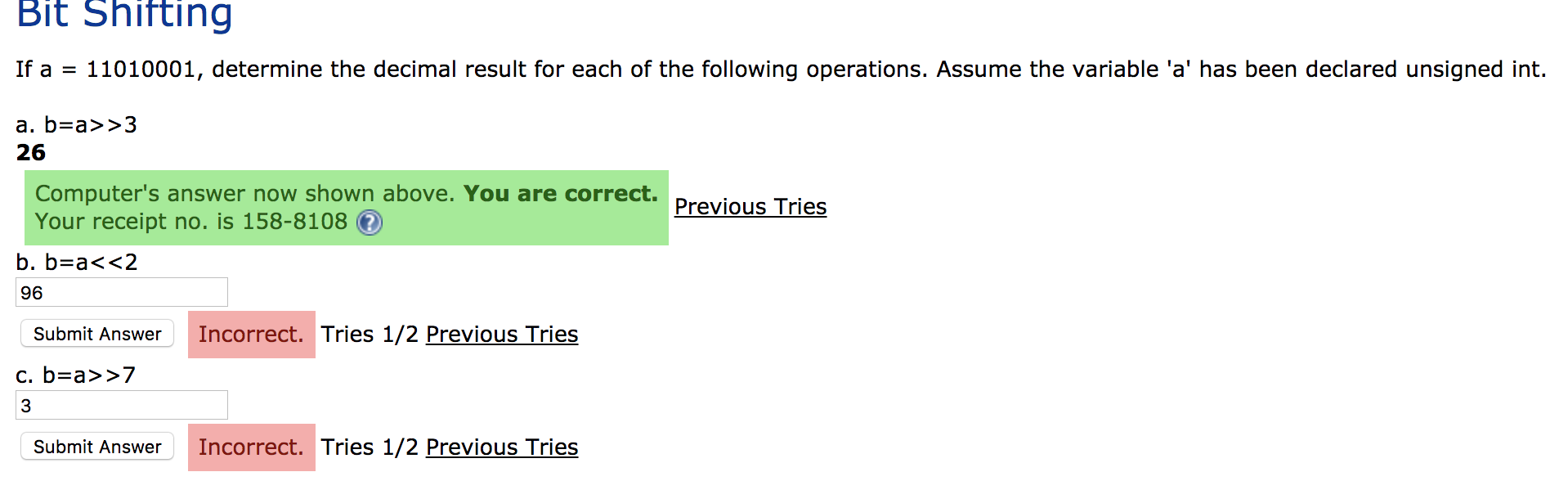
Task: Open Previous Tries for part b
Action: [x=501, y=334]
